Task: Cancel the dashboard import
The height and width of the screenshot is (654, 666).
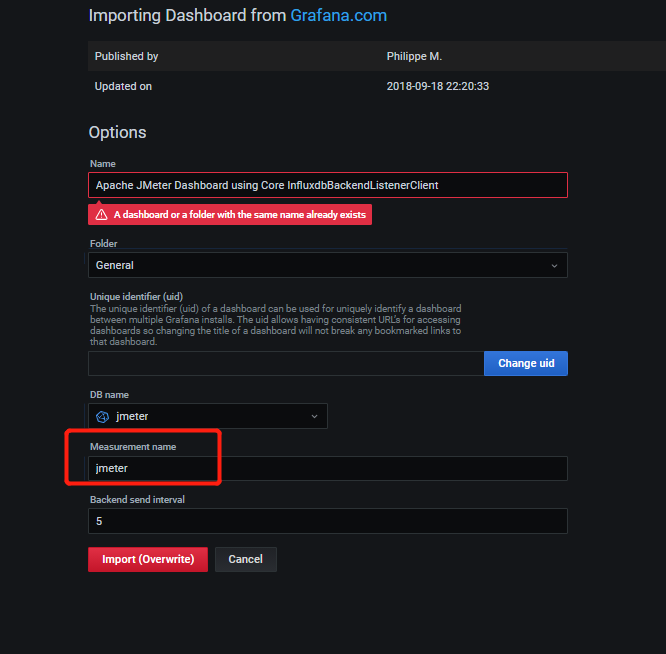Action: 245,559
